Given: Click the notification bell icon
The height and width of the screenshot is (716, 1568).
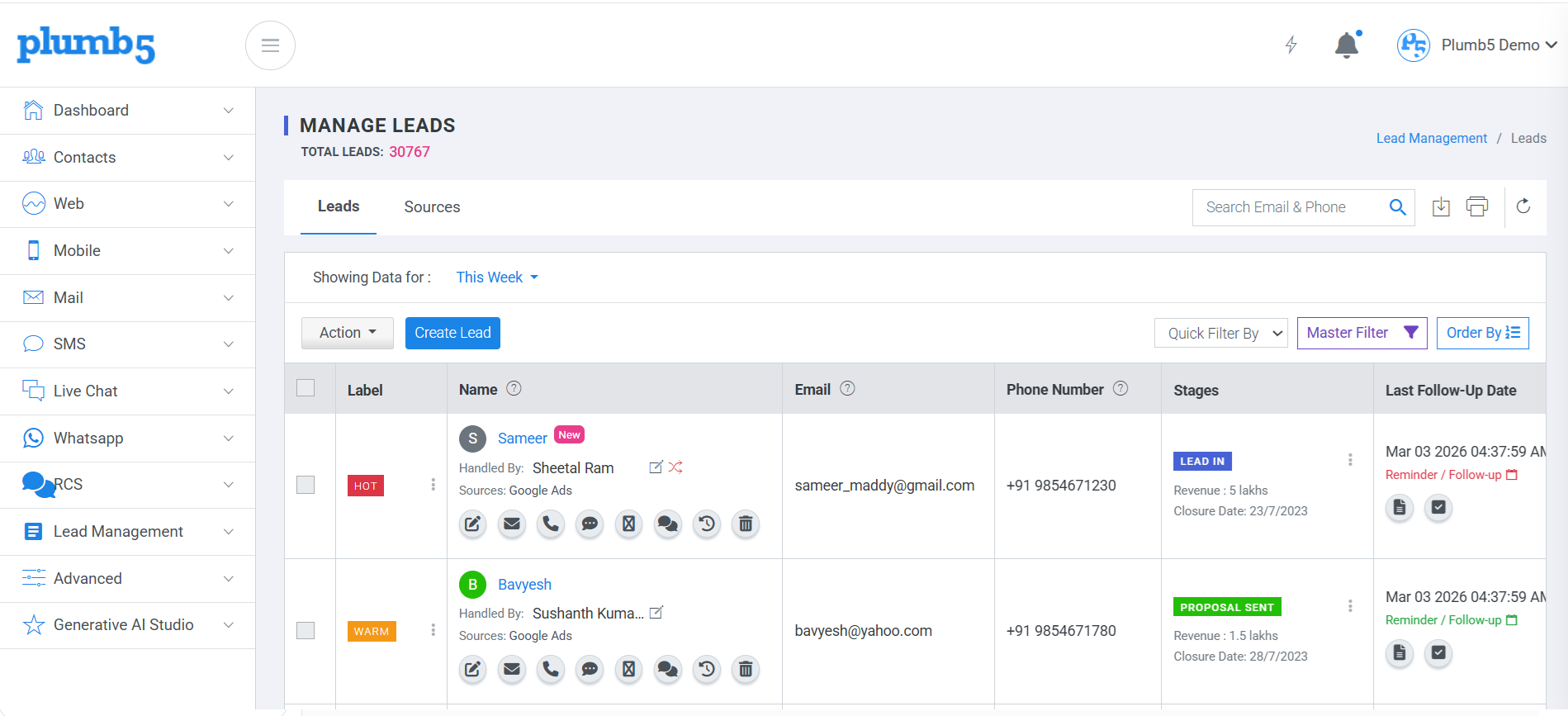Looking at the screenshot, I should pyautogui.click(x=1347, y=45).
